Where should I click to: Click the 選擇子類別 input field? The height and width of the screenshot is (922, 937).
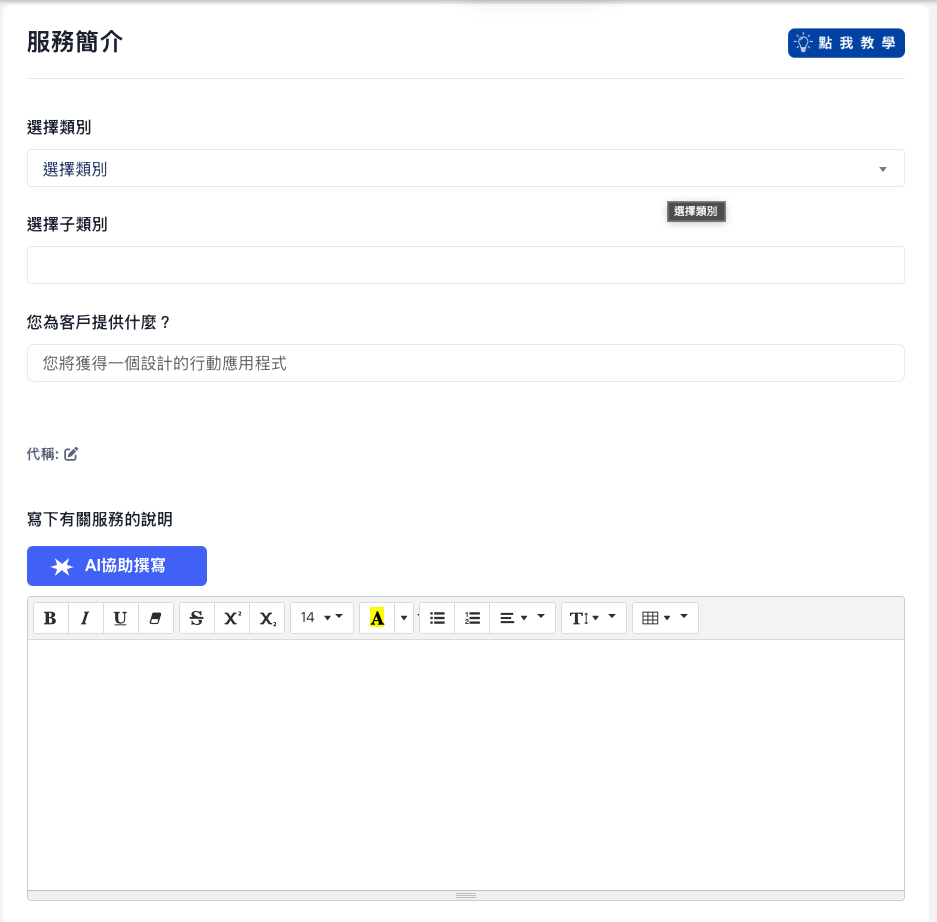click(x=465, y=264)
